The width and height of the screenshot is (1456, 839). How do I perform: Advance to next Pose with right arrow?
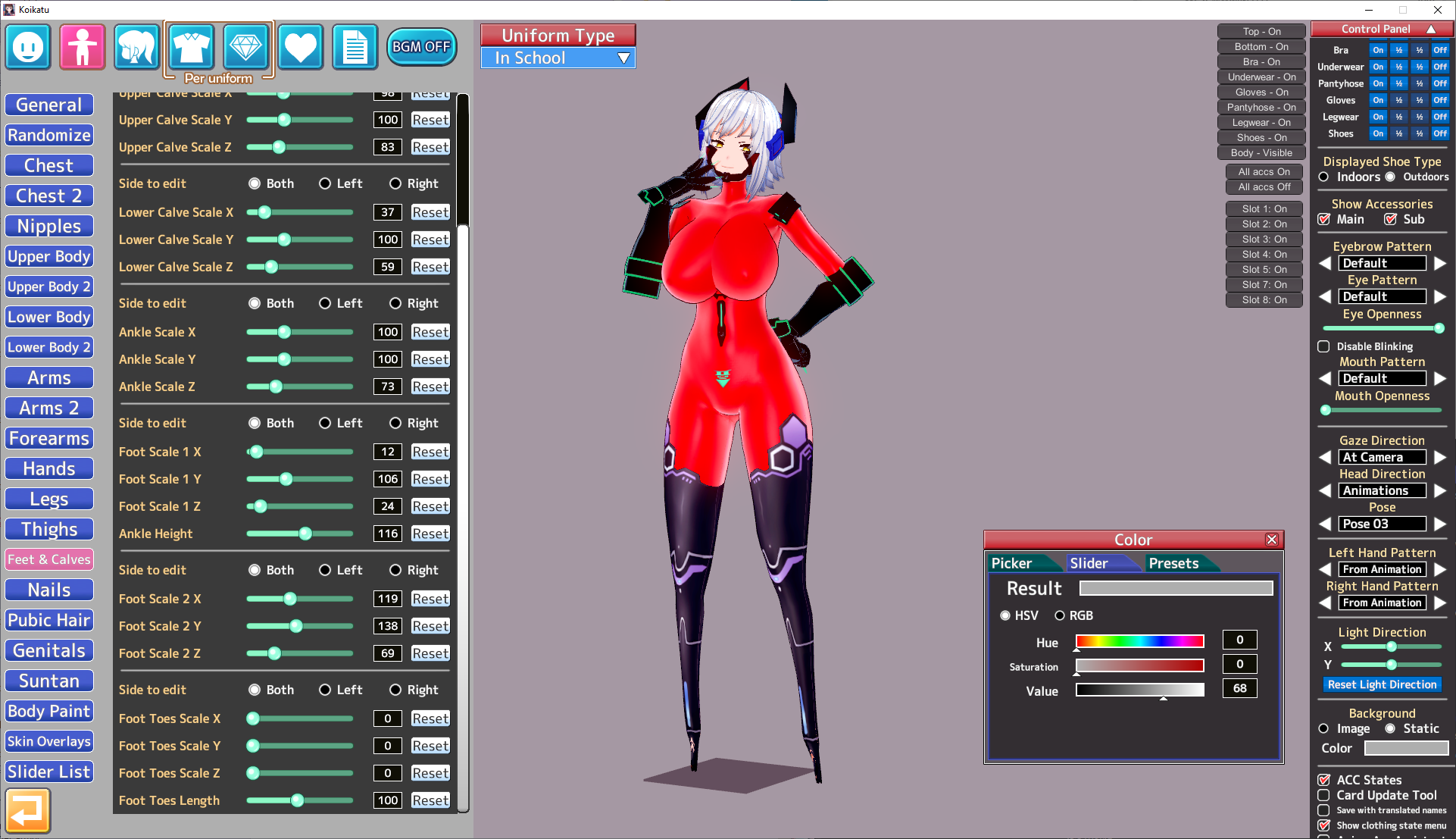pos(1440,524)
